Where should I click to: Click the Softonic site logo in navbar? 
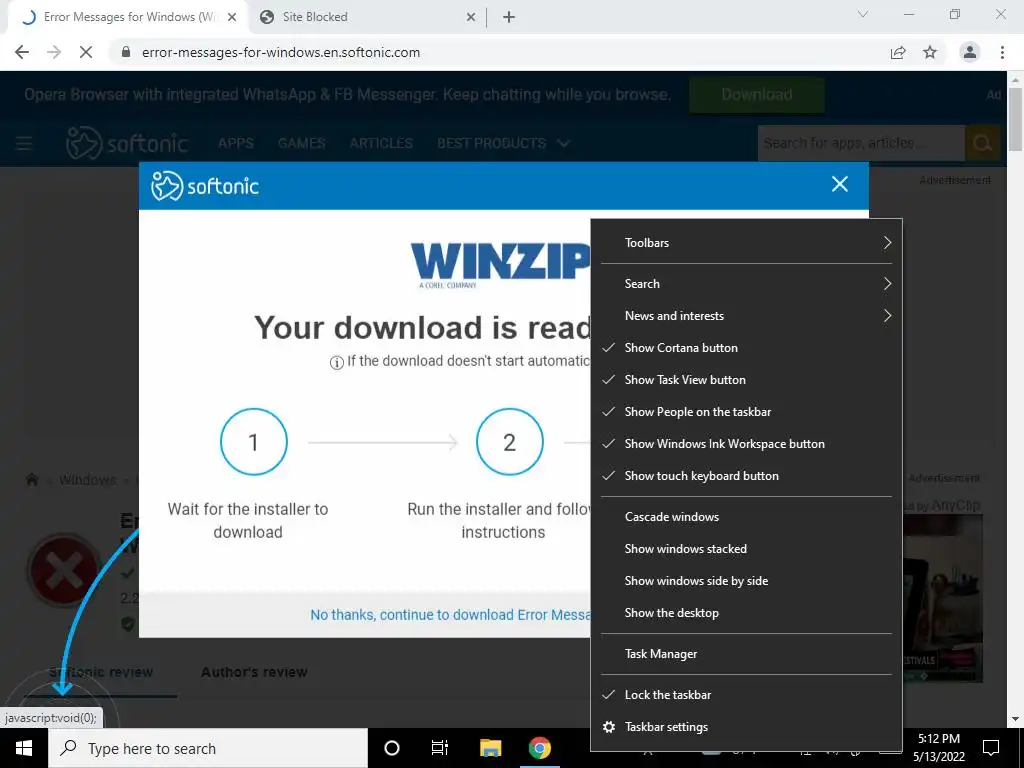pos(127,143)
